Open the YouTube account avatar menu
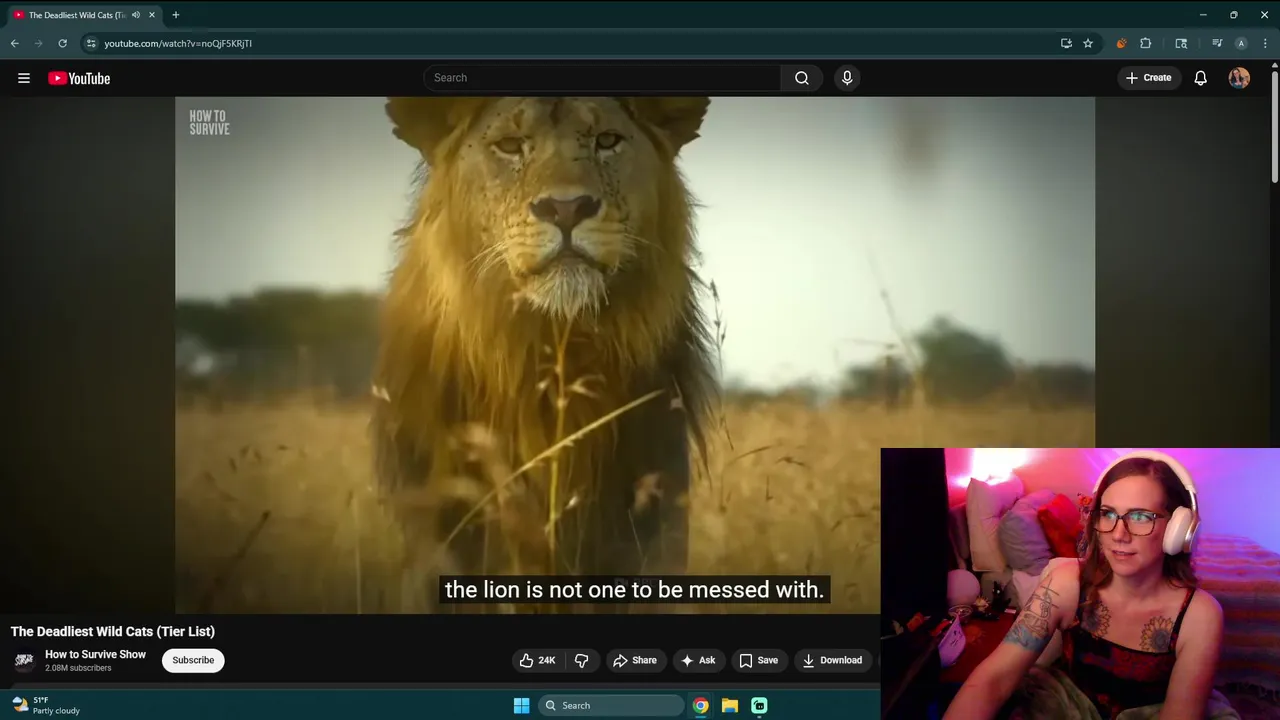1280x720 pixels. tap(1239, 78)
